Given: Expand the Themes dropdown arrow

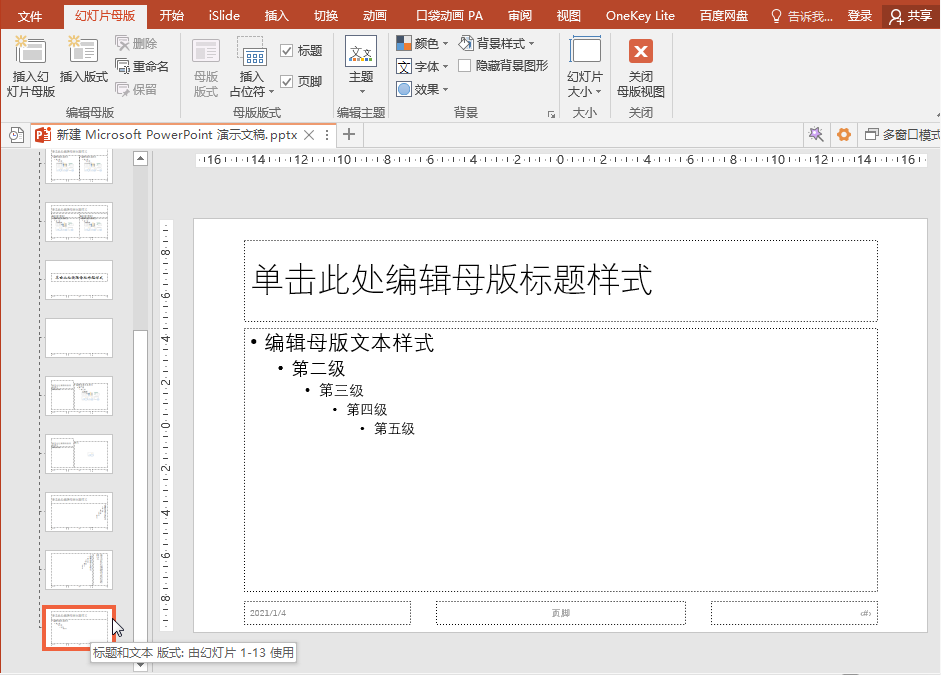Looking at the screenshot, I should click(362, 92).
